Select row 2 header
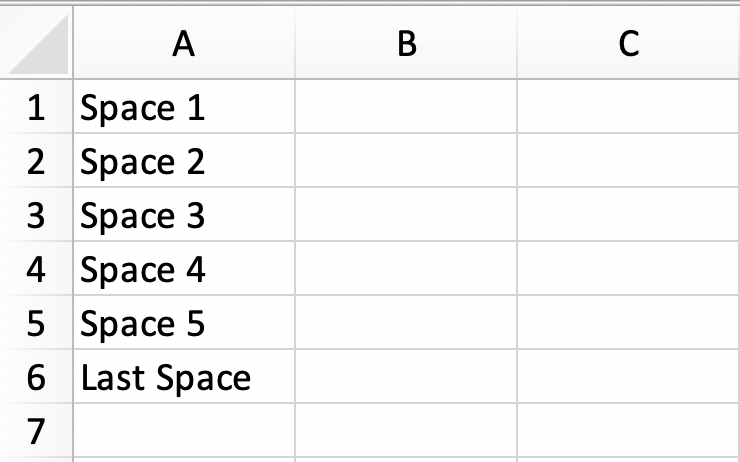This screenshot has width=740, height=462. click(36, 160)
